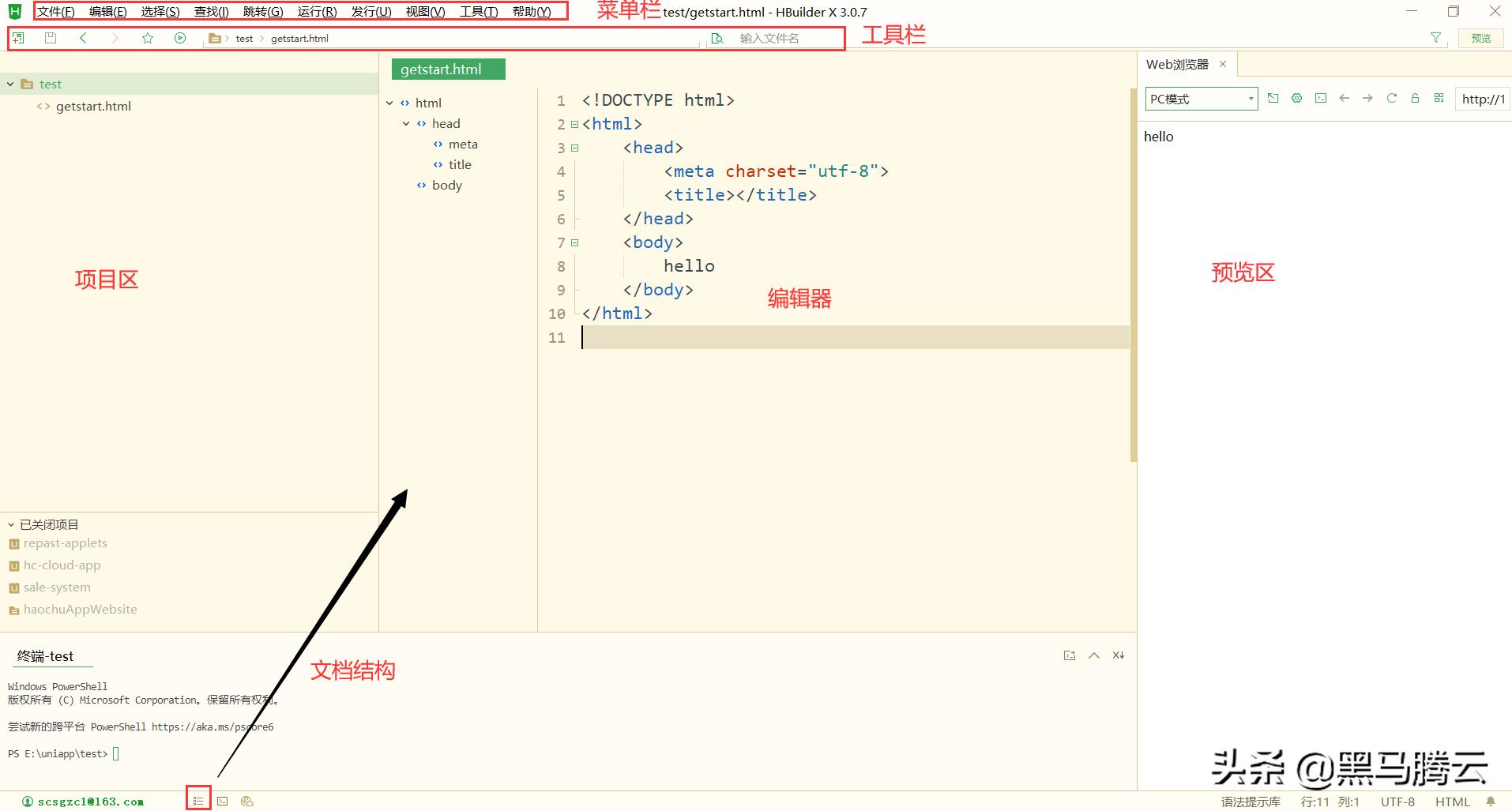Collapse the test project folder
This screenshot has width=1512, height=811.
(x=10, y=84)
